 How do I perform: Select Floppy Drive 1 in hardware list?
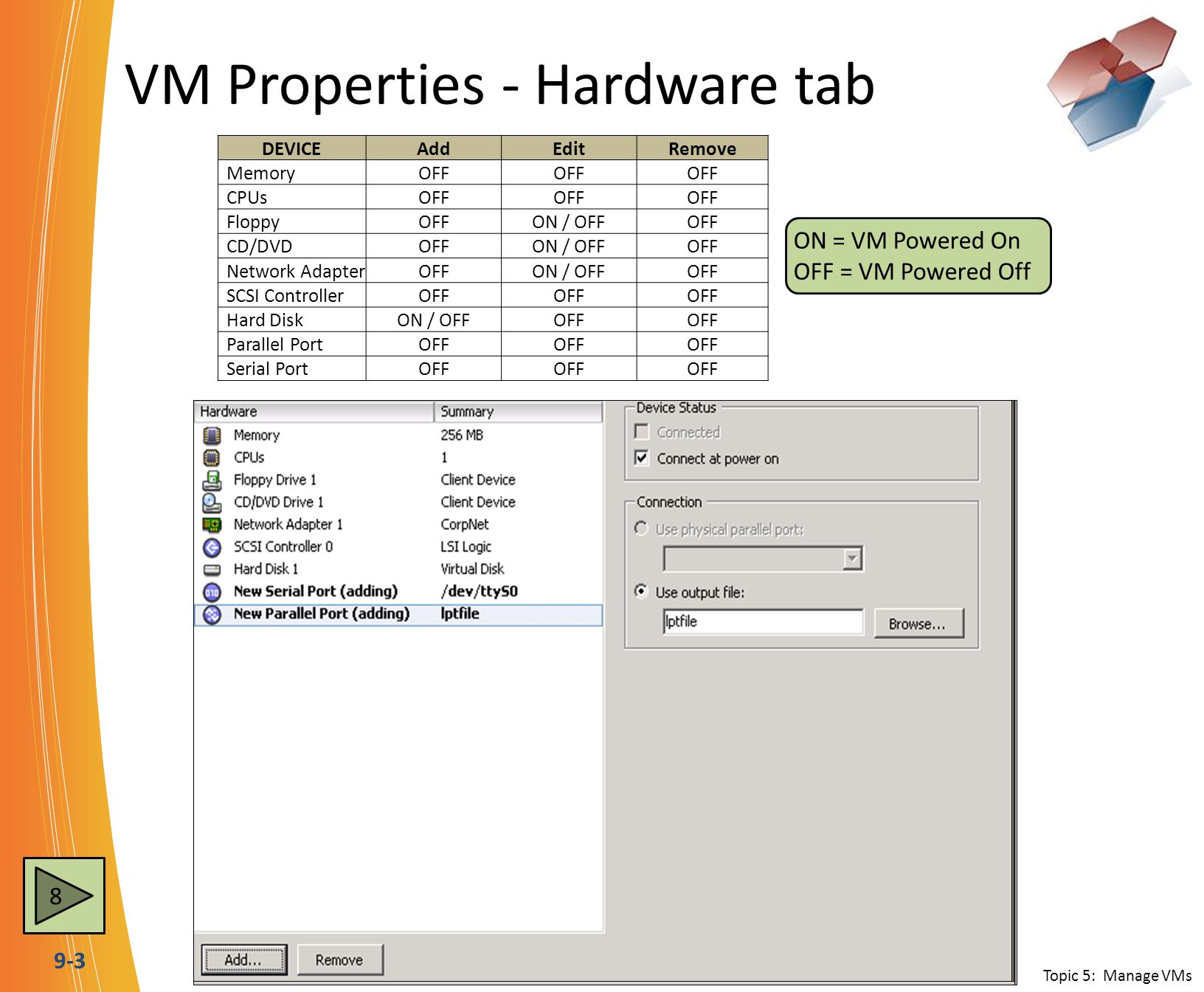(x=398, y=480)
